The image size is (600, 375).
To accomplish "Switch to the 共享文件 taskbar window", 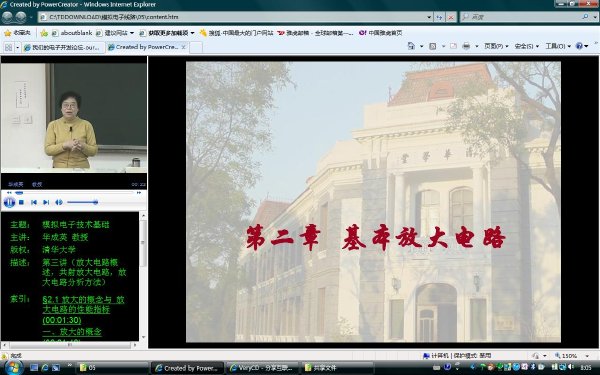I will [x=338, y=368].
